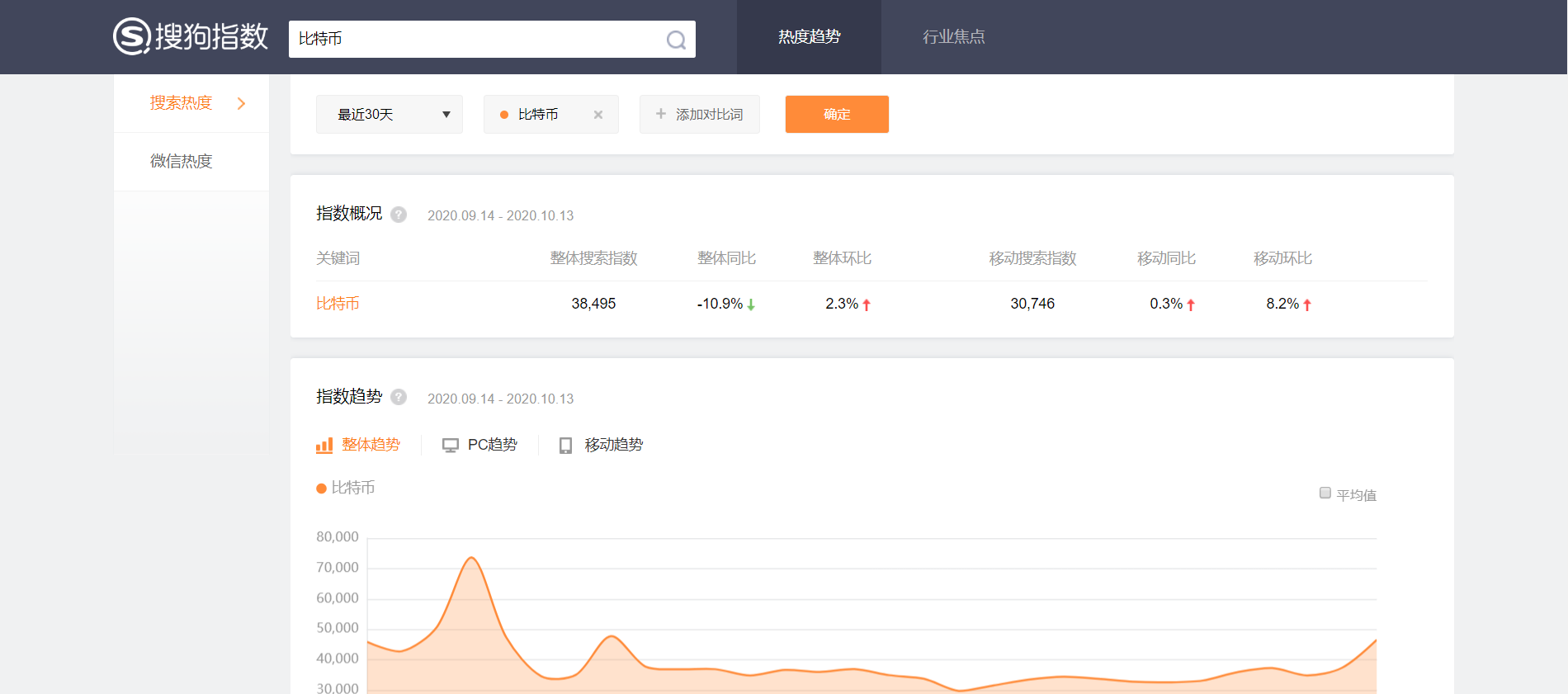Screen dimensions: 1568x694
Task: Click the red up arrow next to 2.3%
Action: click(867, 305)
